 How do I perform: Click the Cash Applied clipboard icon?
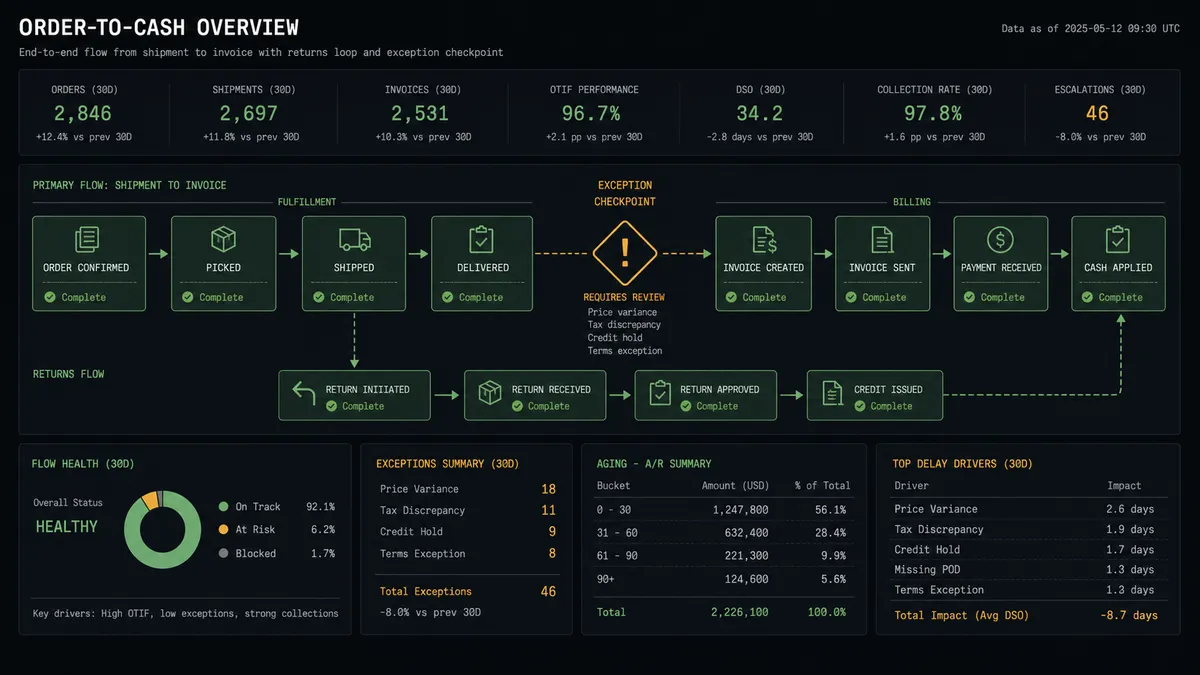(x=1118, y=239)
